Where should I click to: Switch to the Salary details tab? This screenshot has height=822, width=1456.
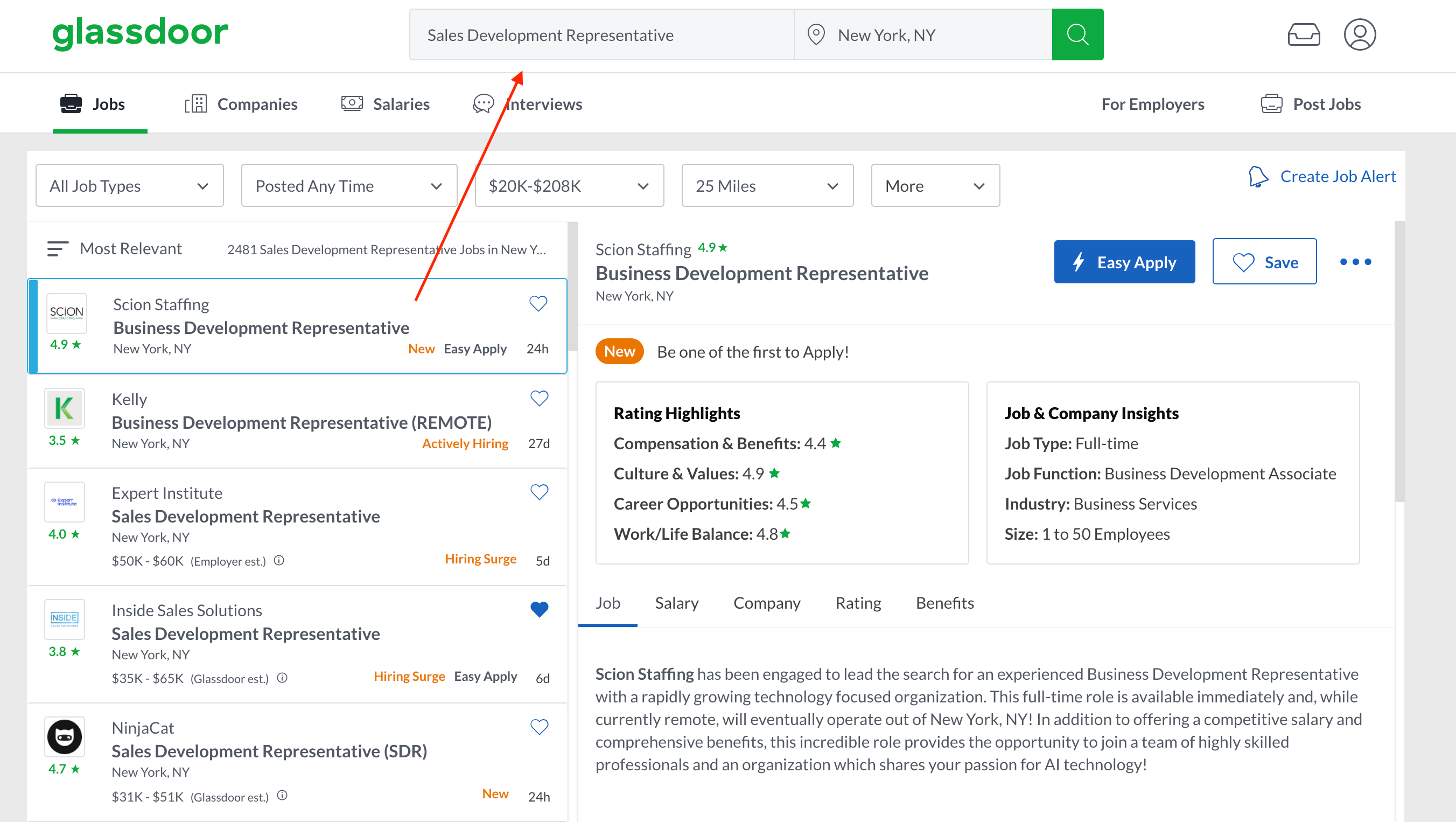tap(676, 603)
